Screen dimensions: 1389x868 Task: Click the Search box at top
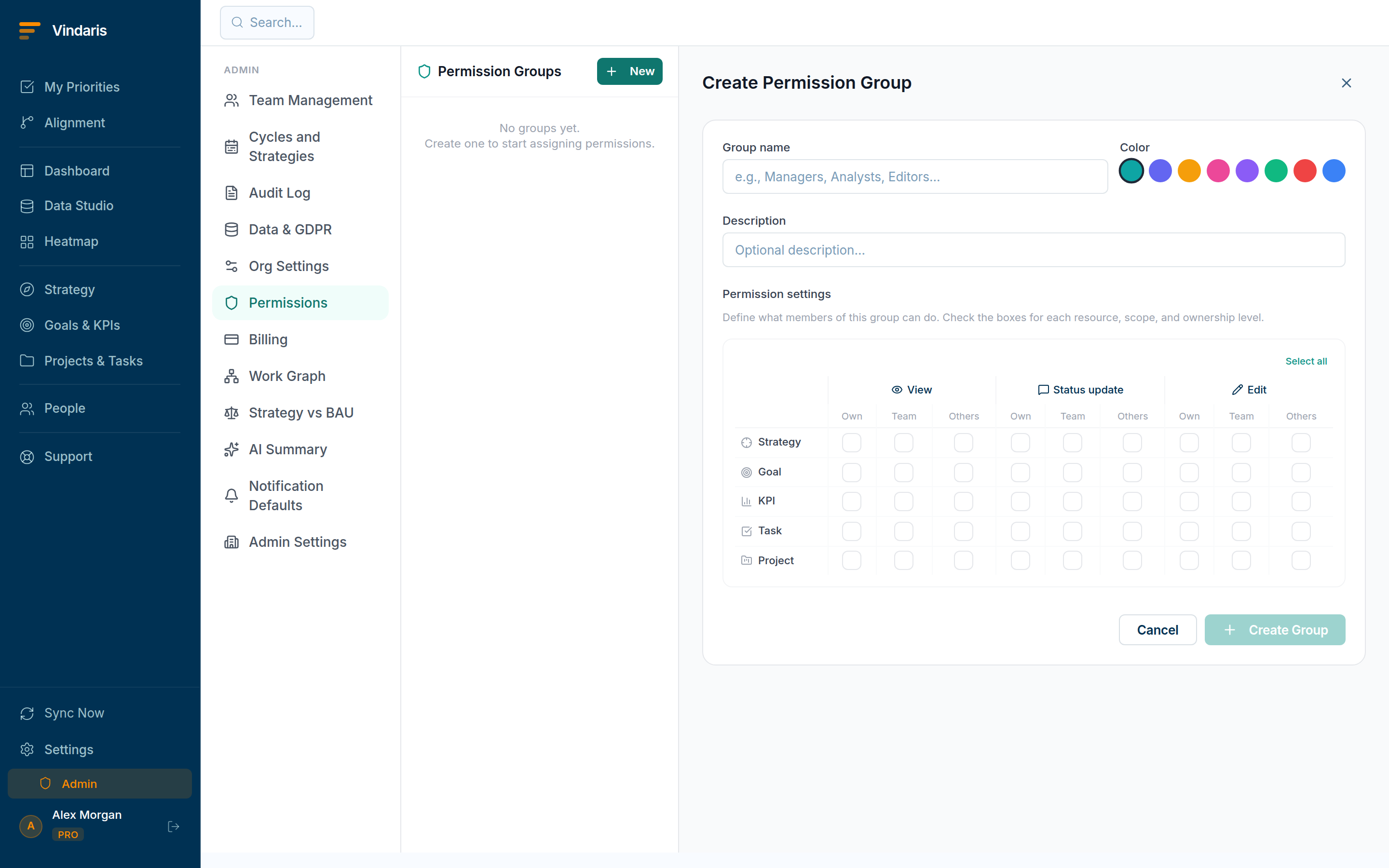267,22
